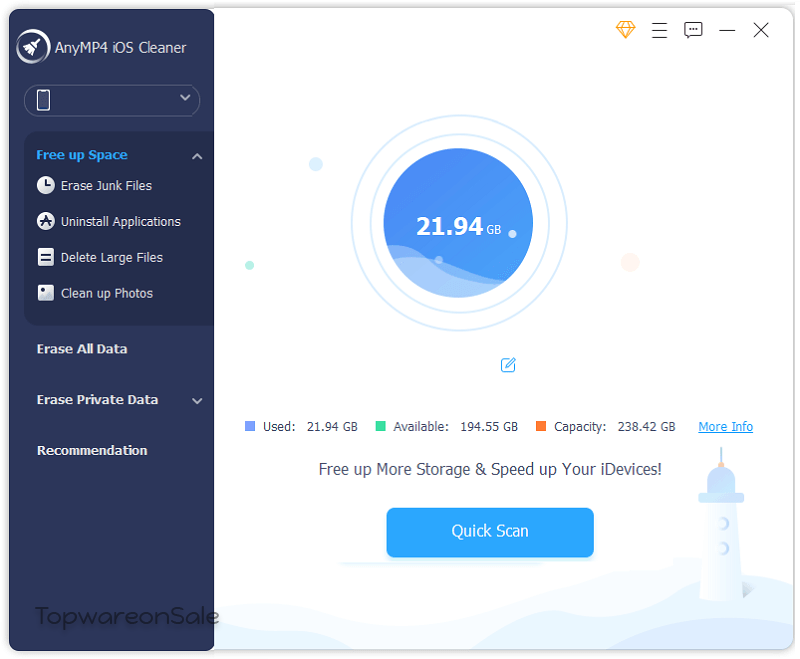Click the Capacity 238.42 GB value
Viewport: 800px width, 659px height.
coord(646,426)
